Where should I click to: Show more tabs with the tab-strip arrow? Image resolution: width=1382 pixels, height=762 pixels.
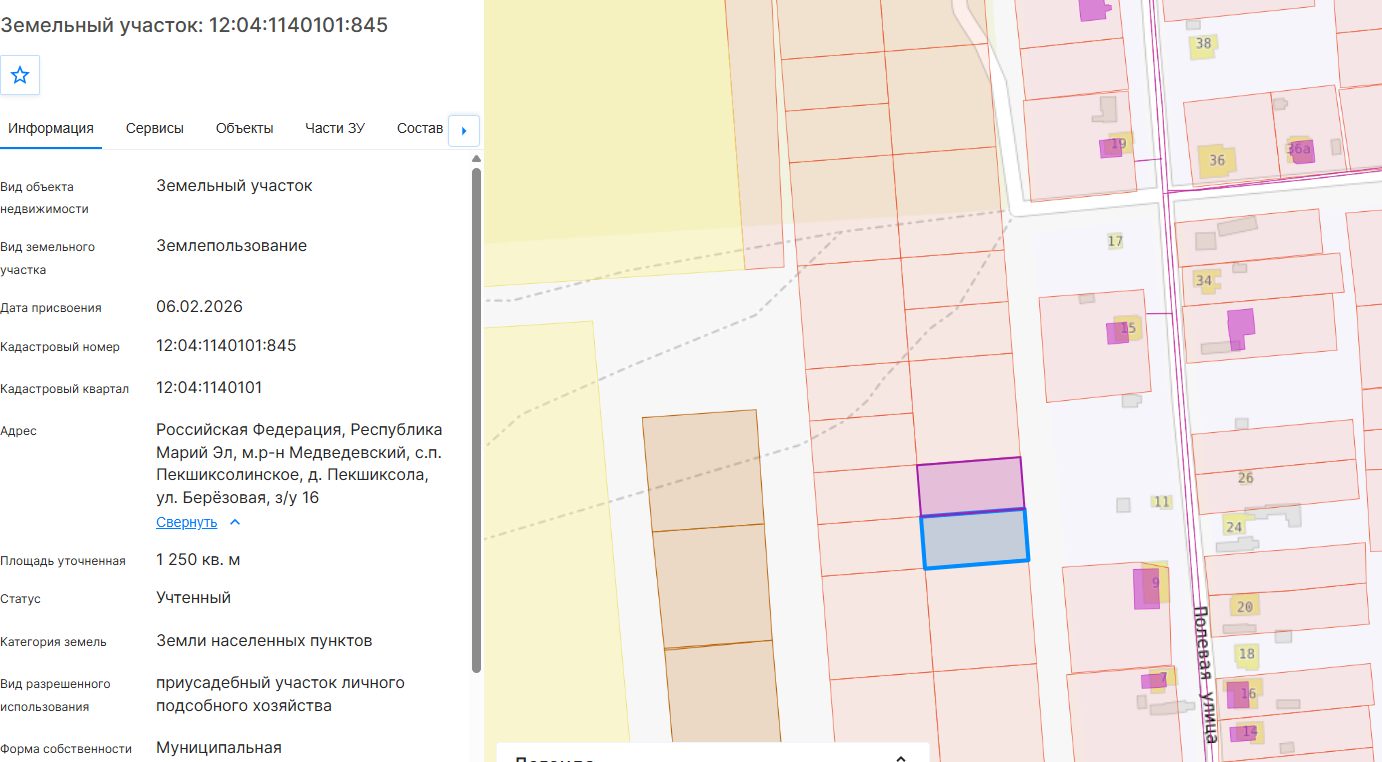click(464, 130)
